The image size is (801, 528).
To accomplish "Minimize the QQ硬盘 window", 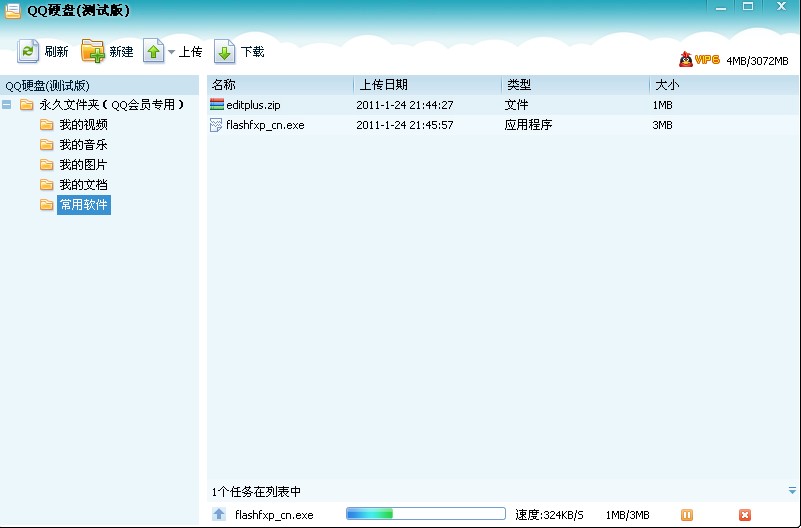I will coord(721,7).
